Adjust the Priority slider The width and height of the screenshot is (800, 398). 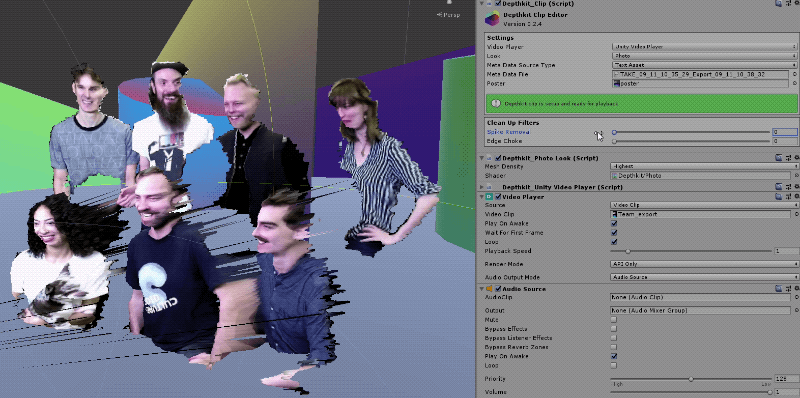click(x=691, y=379)
